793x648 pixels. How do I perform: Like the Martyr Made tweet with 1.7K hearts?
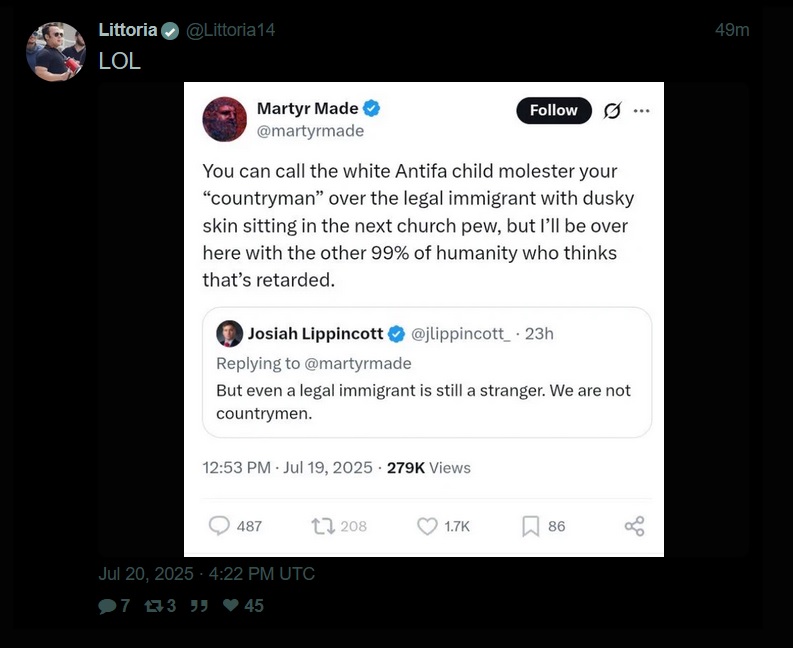(427, 526)
